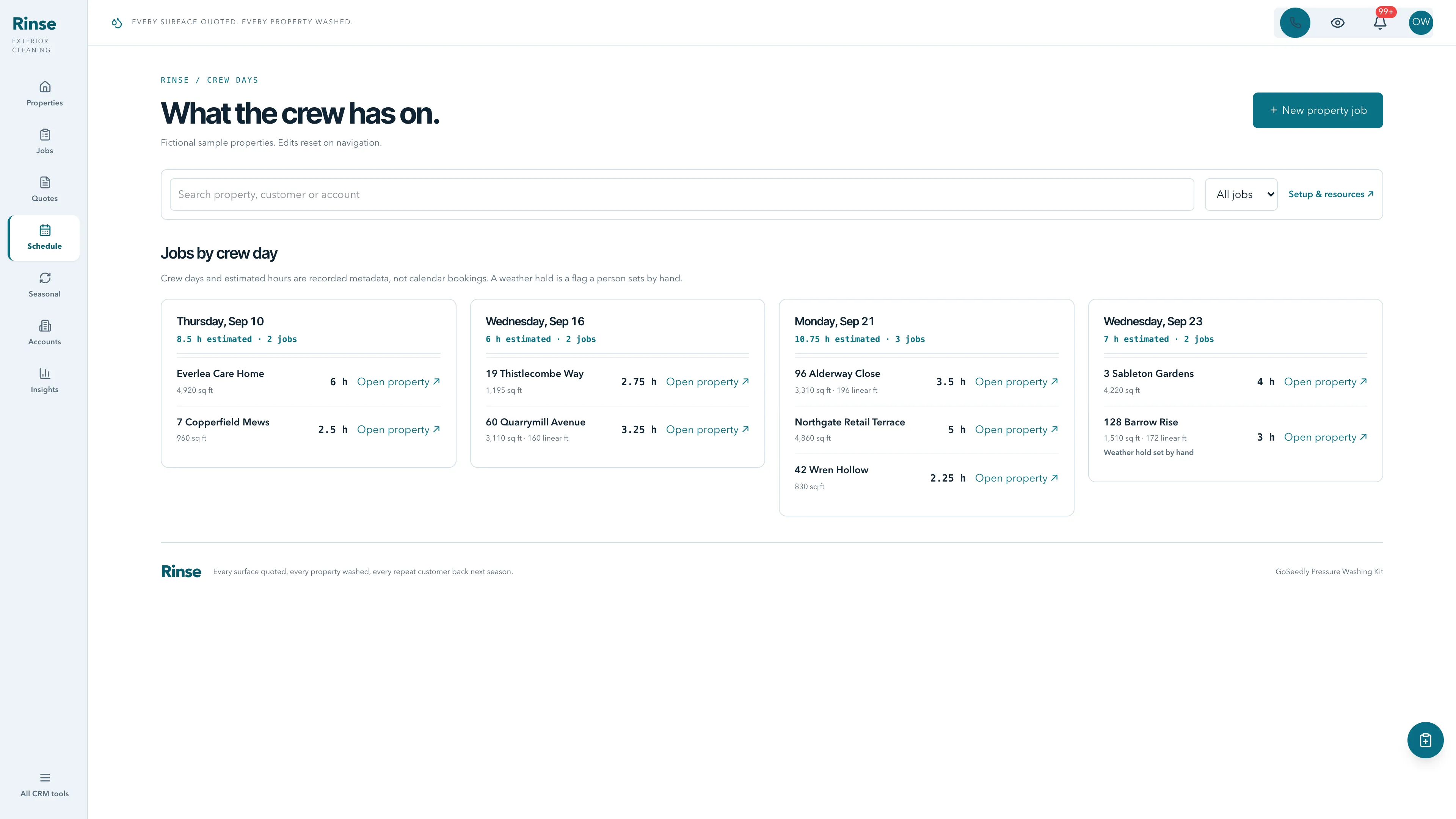Open property for 7 Copperfield Mews
1456x819 pixels.
point(399,430)
